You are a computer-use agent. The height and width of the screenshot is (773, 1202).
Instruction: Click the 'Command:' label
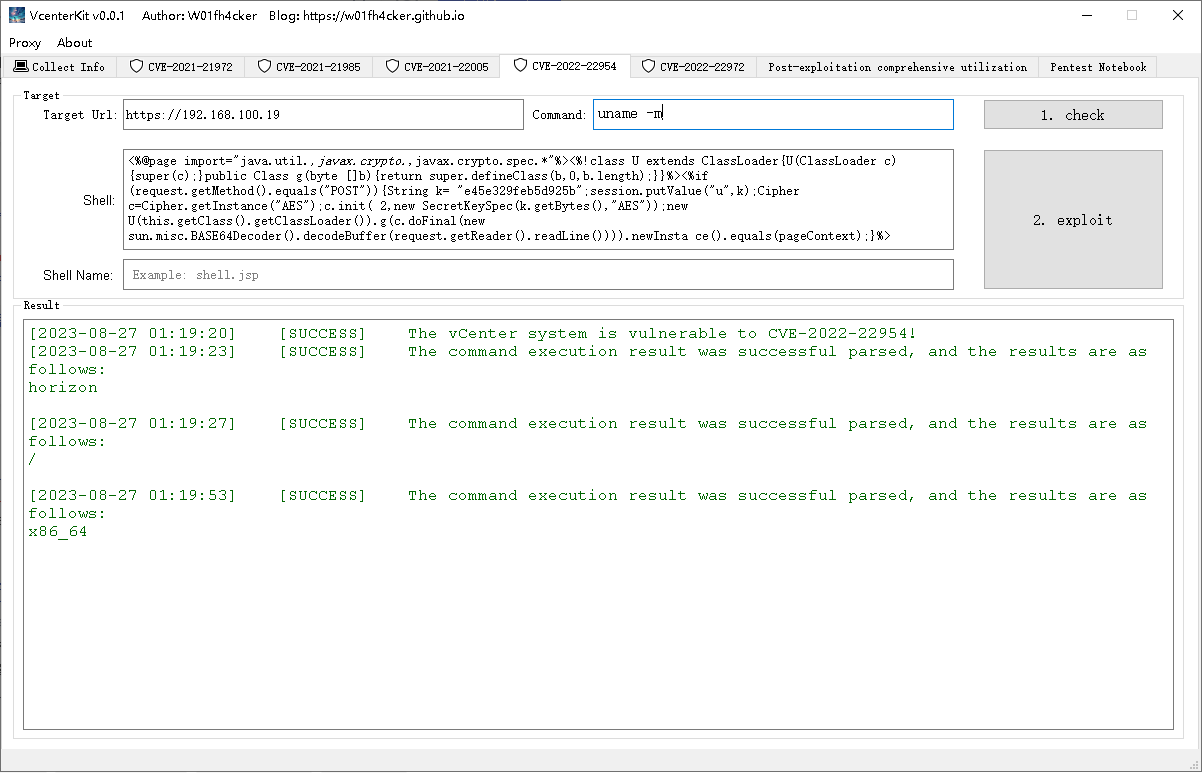[x=560, y=115]
